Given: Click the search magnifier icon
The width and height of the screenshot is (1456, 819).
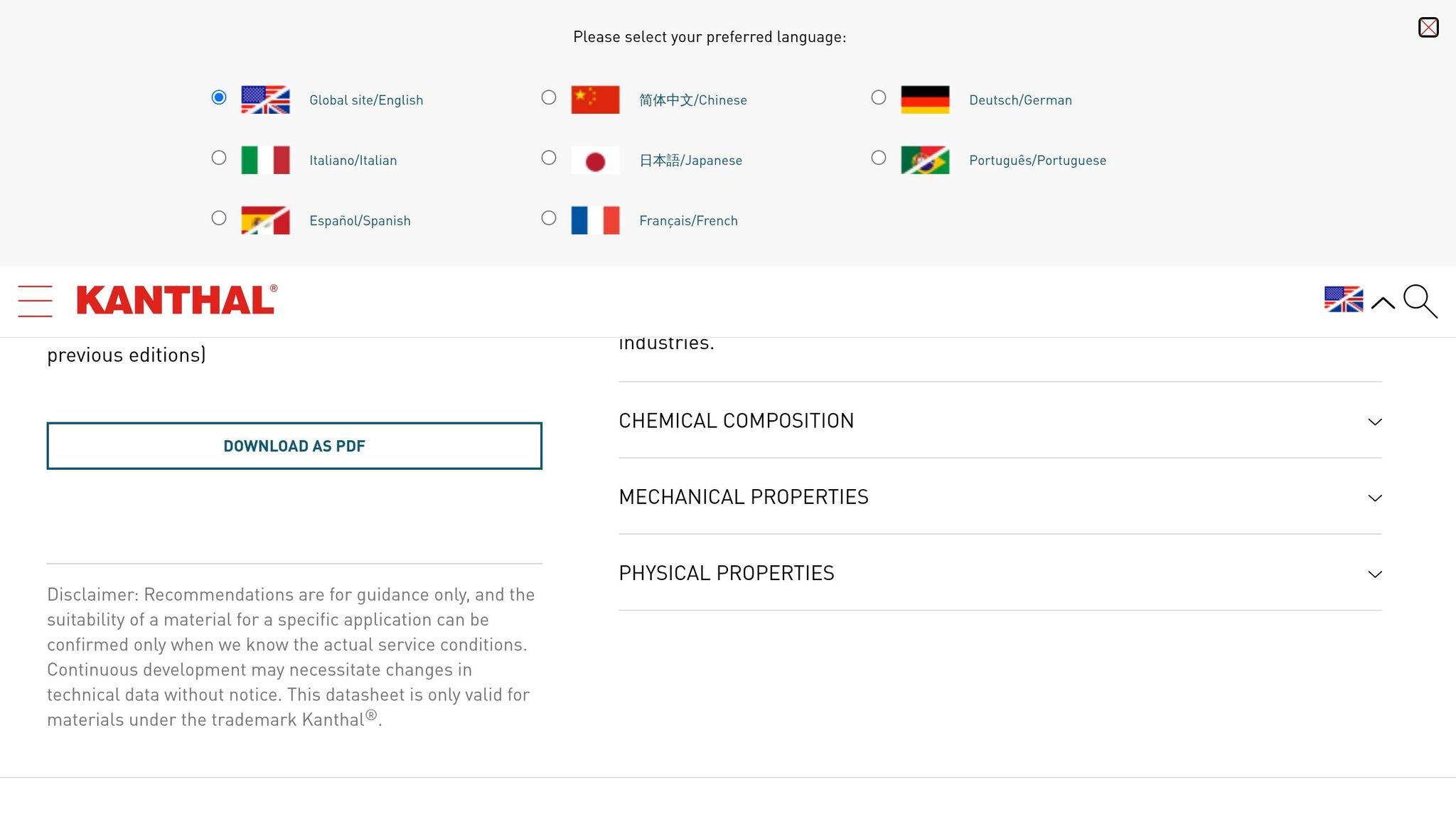Looking at the screenshot, I should point(1420,301).
